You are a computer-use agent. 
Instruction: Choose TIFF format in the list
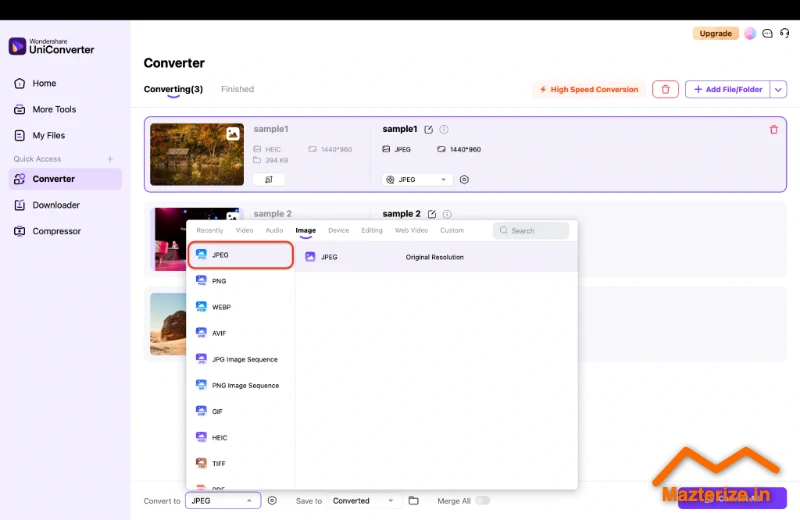[x=241, y=463]
